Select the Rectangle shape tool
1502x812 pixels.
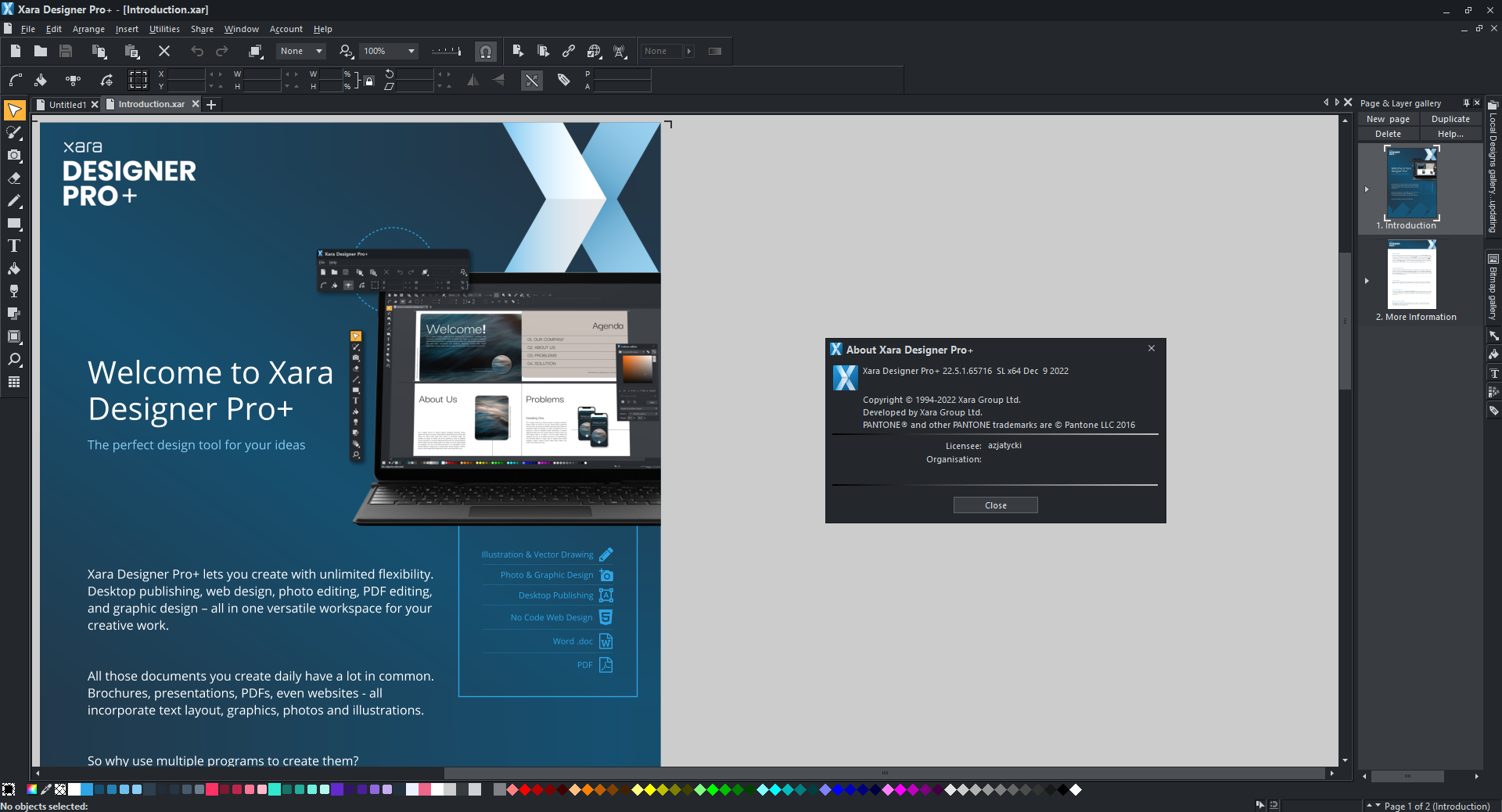tap(14, 224)
